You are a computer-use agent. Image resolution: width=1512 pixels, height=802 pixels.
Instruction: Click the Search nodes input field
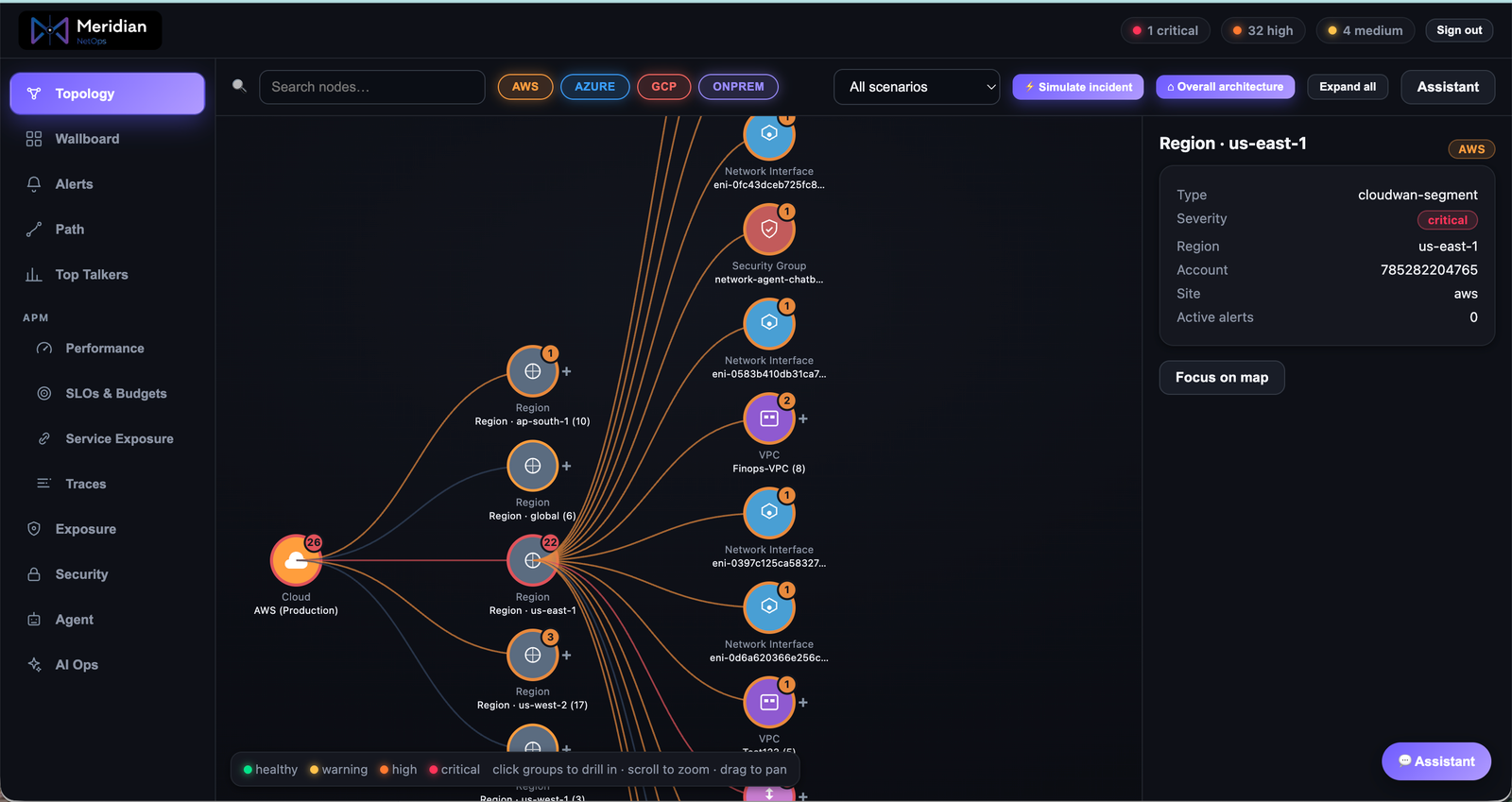(x=372, y=87)
